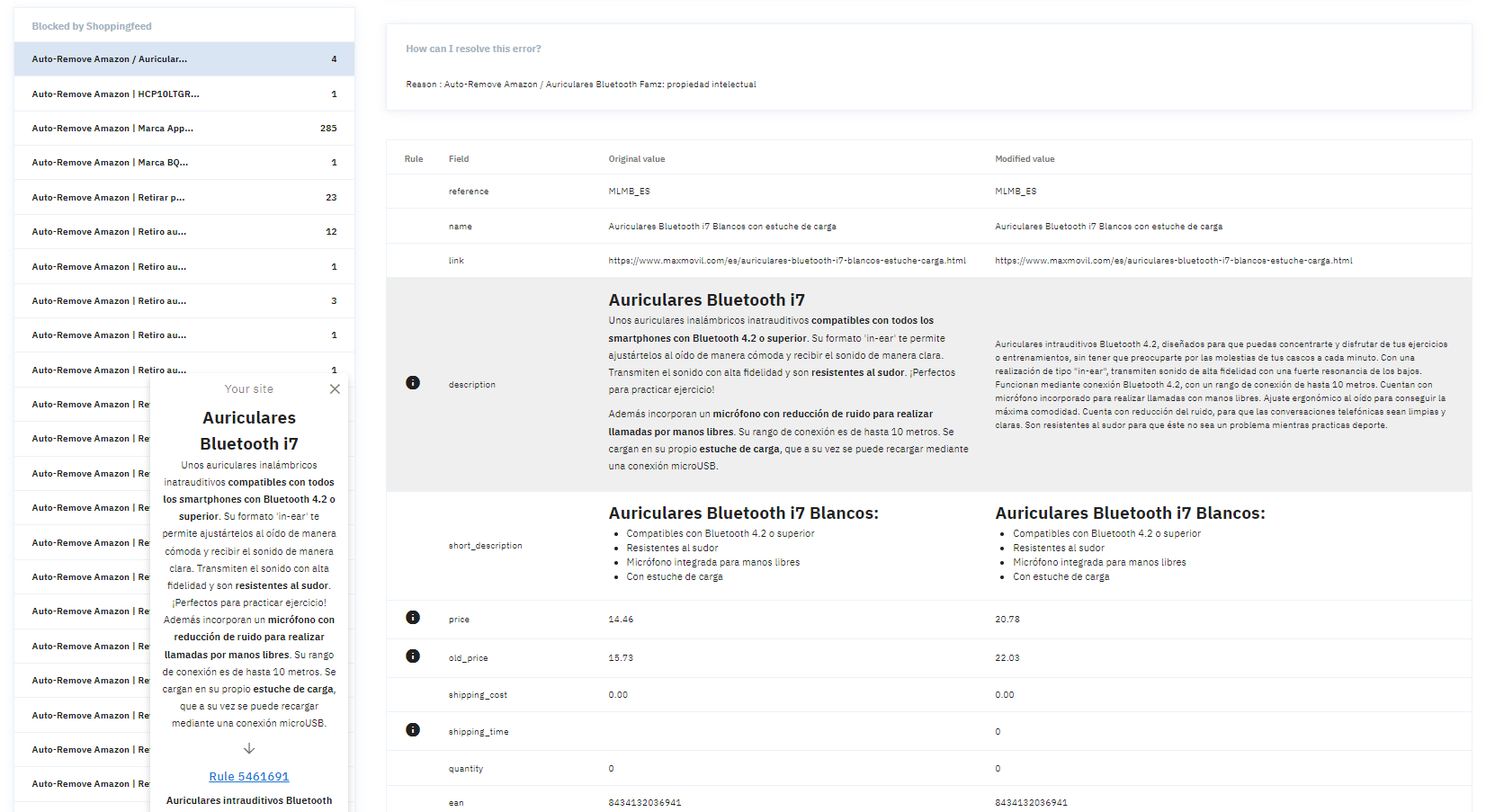Click the shipping_cost field label
Screen dimensions: 1495x812
point(478,695)
